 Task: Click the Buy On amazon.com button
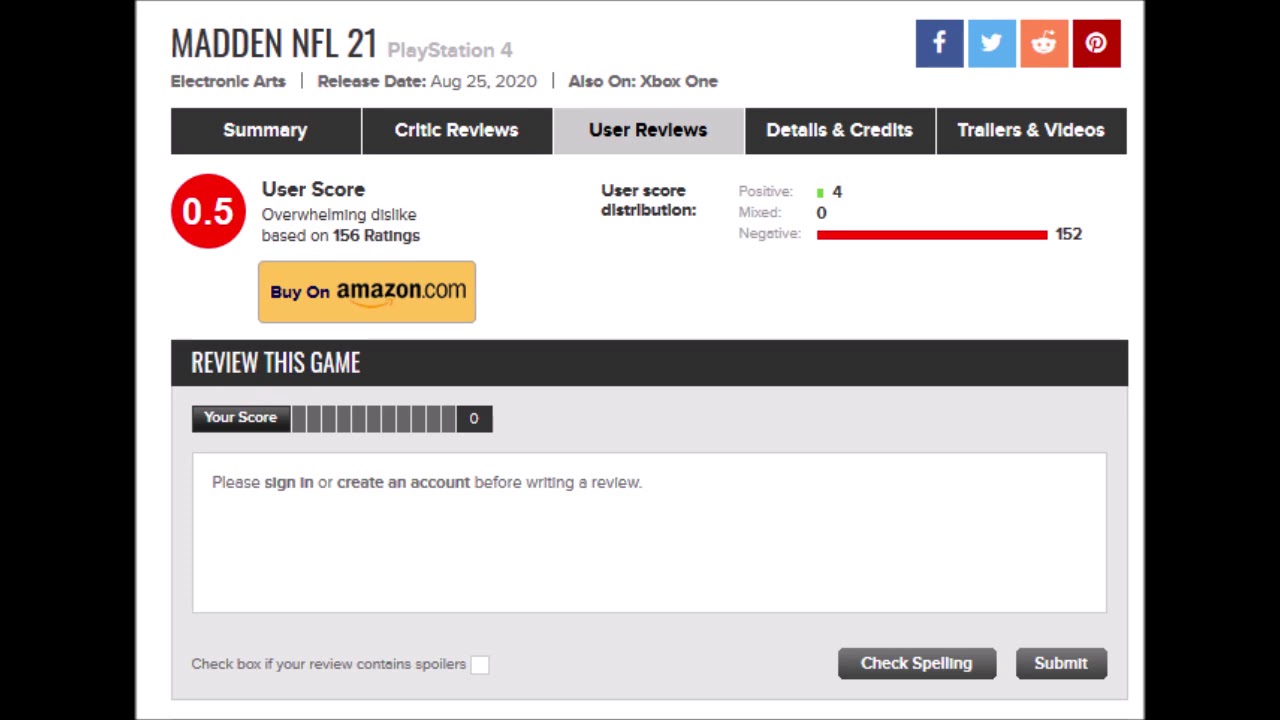pyautogui.click(x=367, y=292)
